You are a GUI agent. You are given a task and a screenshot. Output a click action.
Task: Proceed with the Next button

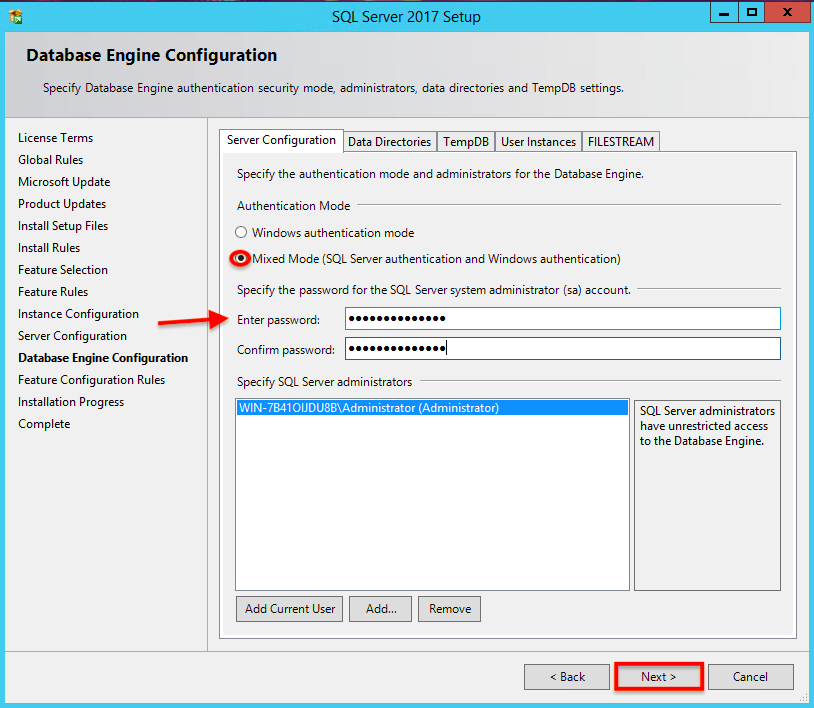click(659, 677)
